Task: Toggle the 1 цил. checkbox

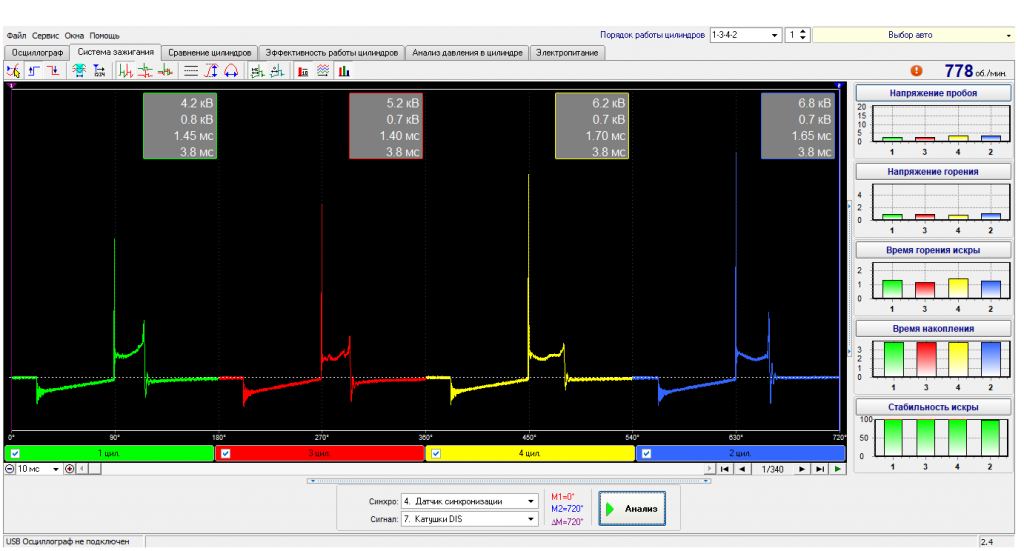Action: point(15,453)
